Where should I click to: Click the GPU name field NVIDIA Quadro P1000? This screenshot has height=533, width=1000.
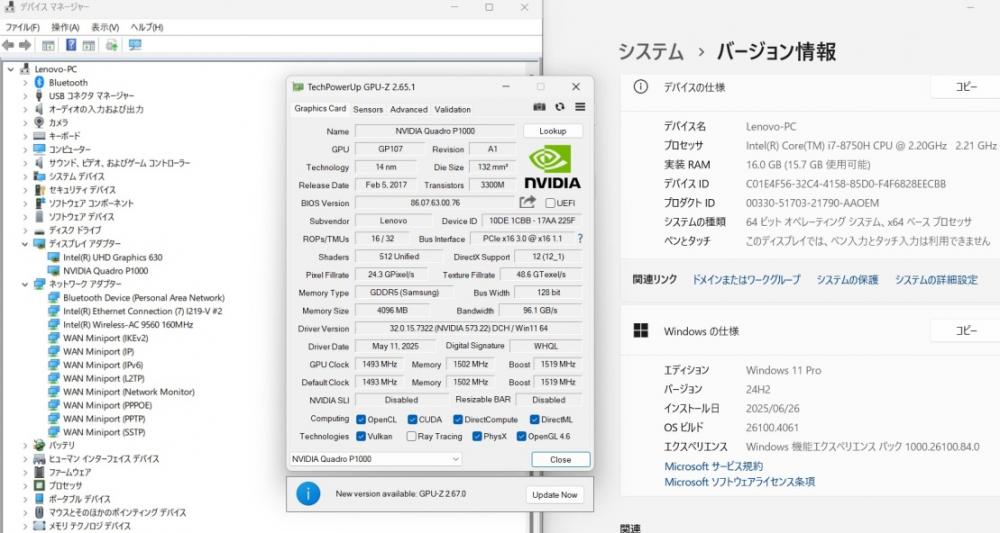click(435, 131)
